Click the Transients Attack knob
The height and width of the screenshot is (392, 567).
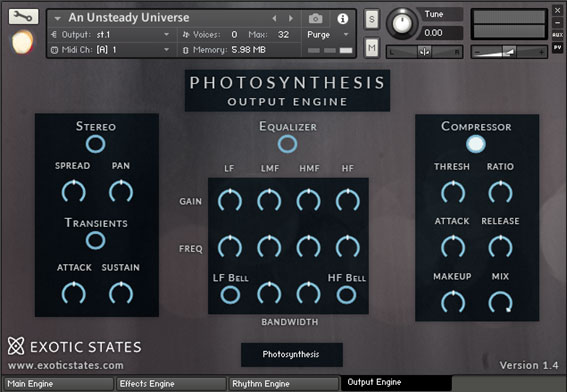pyautogui.click(x=73, y=293)
